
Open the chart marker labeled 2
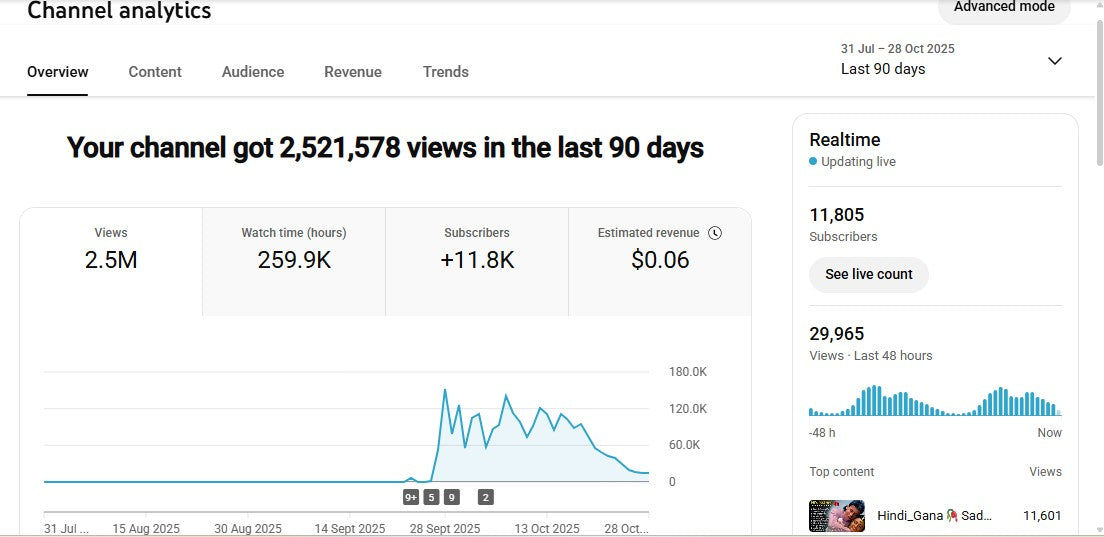(485, 497)
